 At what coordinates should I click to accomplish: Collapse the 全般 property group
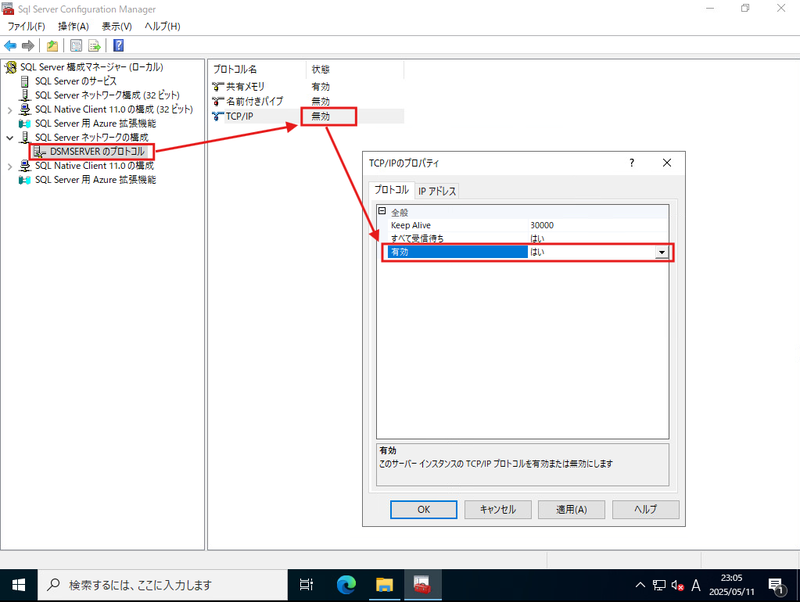(x=382, y=211)
